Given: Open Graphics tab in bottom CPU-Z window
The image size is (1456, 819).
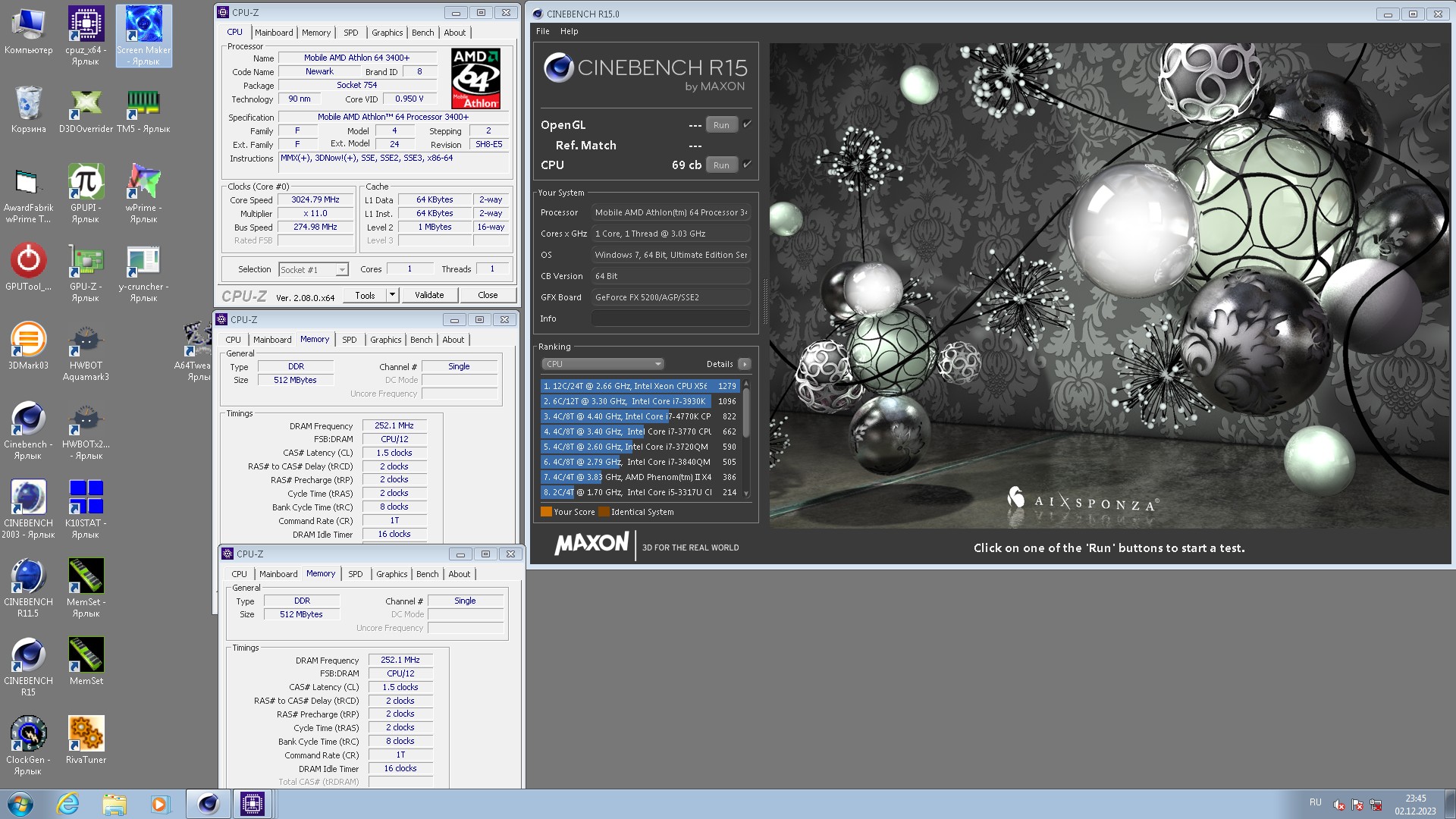Looking at the screenshot, I should (392, 574).
